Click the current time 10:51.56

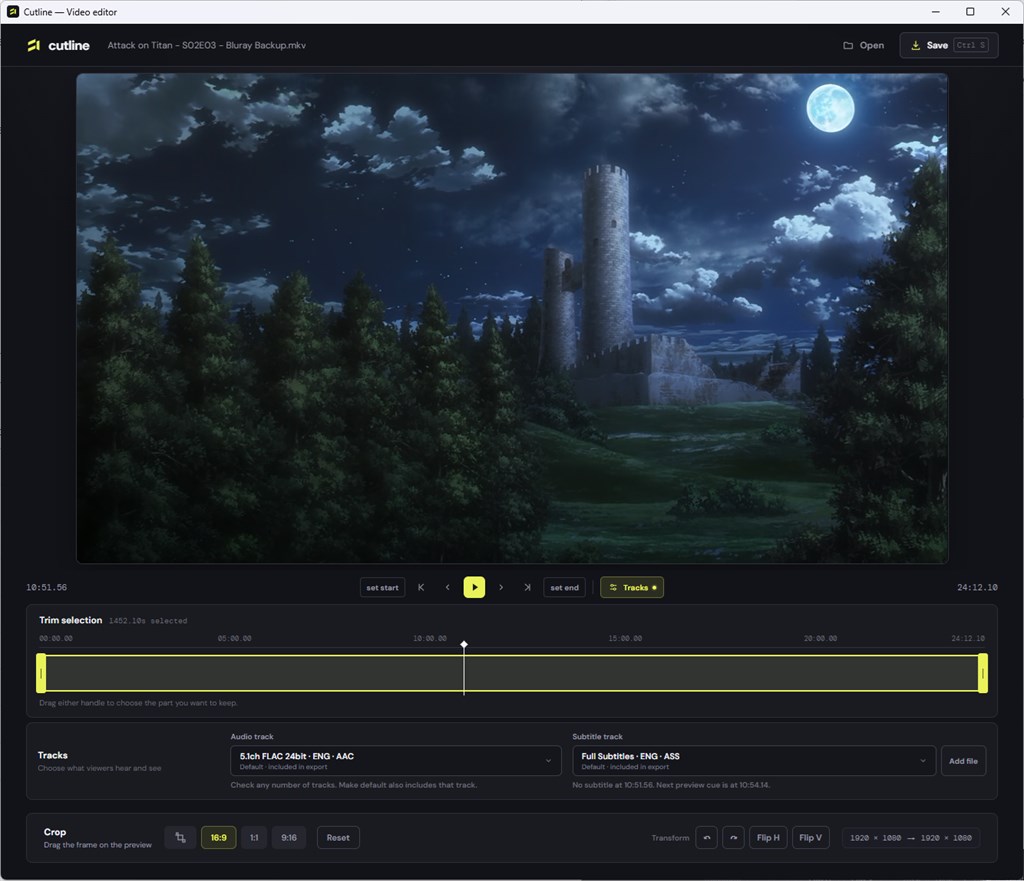point(46,587)
